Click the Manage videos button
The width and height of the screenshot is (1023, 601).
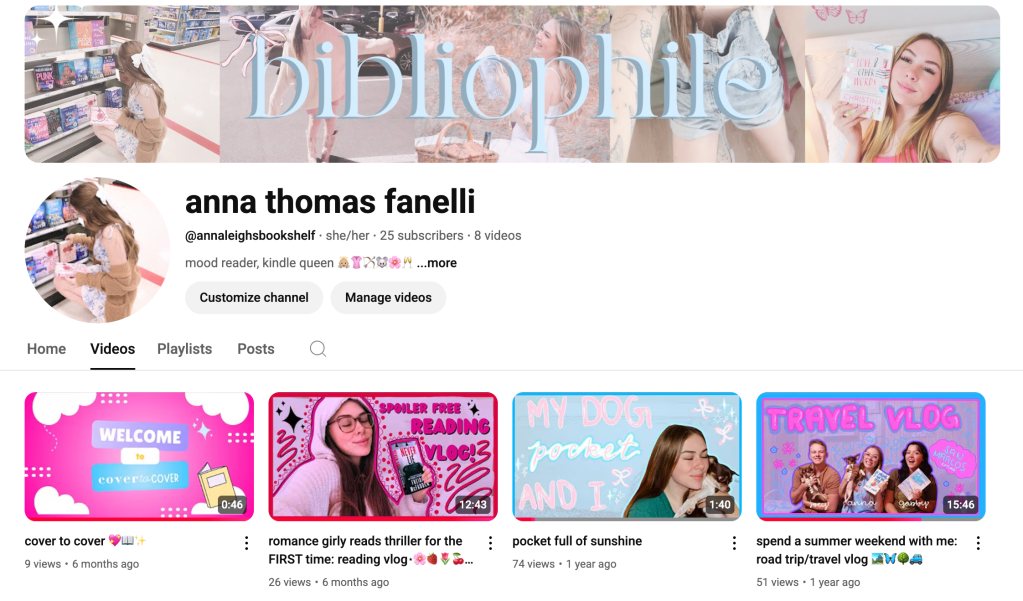point(388,298)
